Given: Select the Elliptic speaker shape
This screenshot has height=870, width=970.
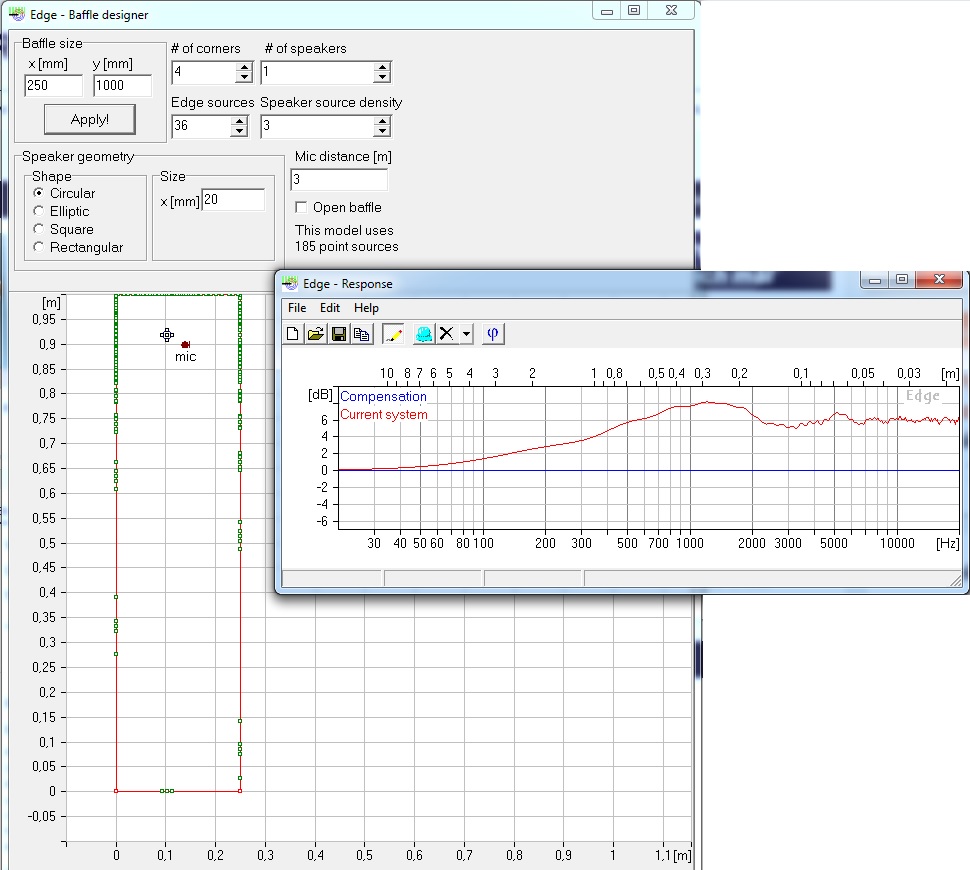Looking at the screenshot, I should (x=39, y=212).
